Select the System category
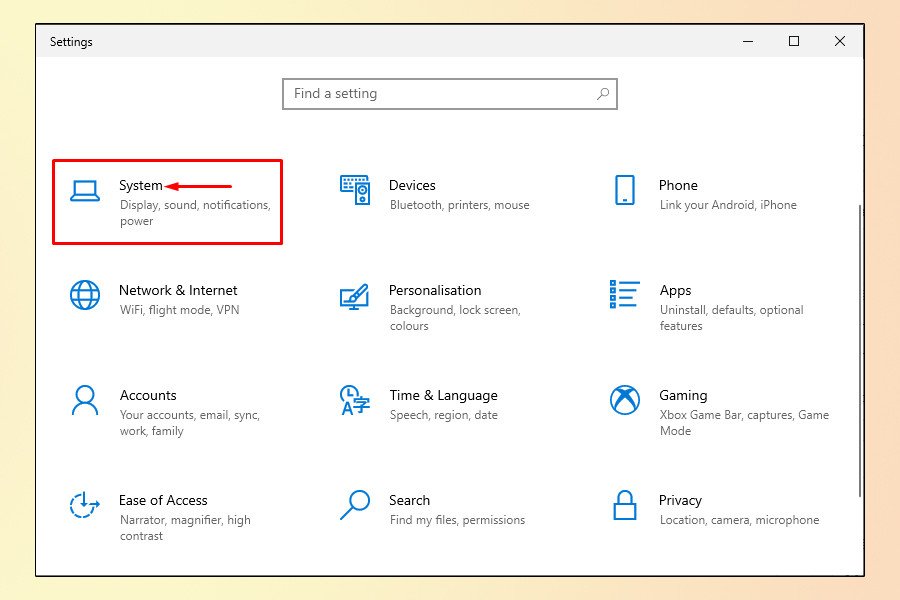Viewport: 900px width, 600px height. tap(142, 185)
